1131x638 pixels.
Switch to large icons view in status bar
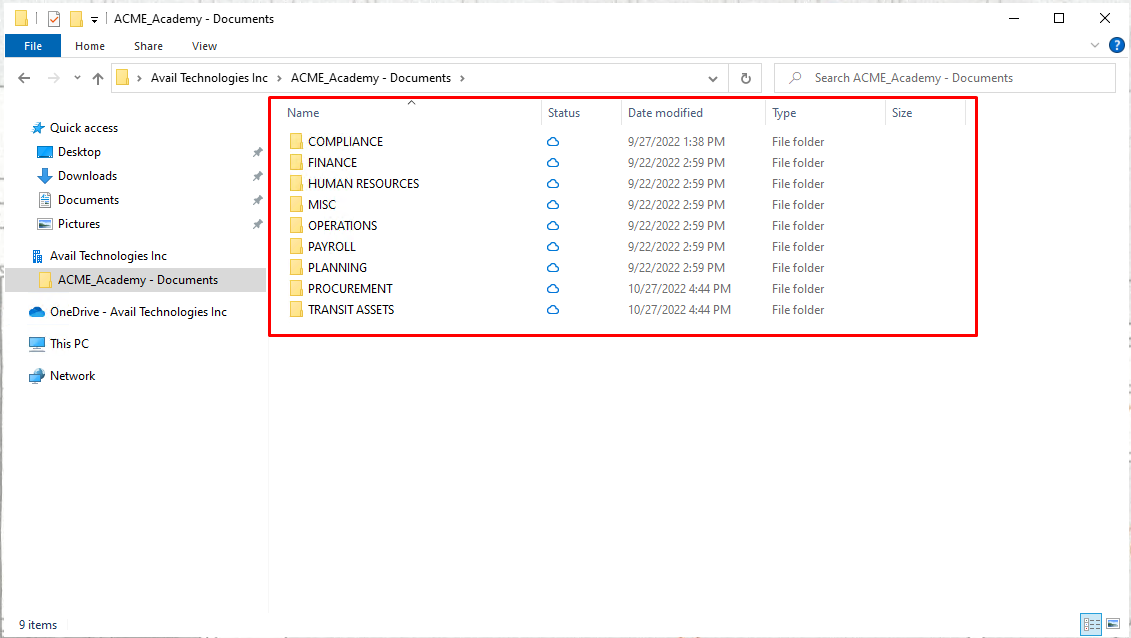tap(1112, 624)
